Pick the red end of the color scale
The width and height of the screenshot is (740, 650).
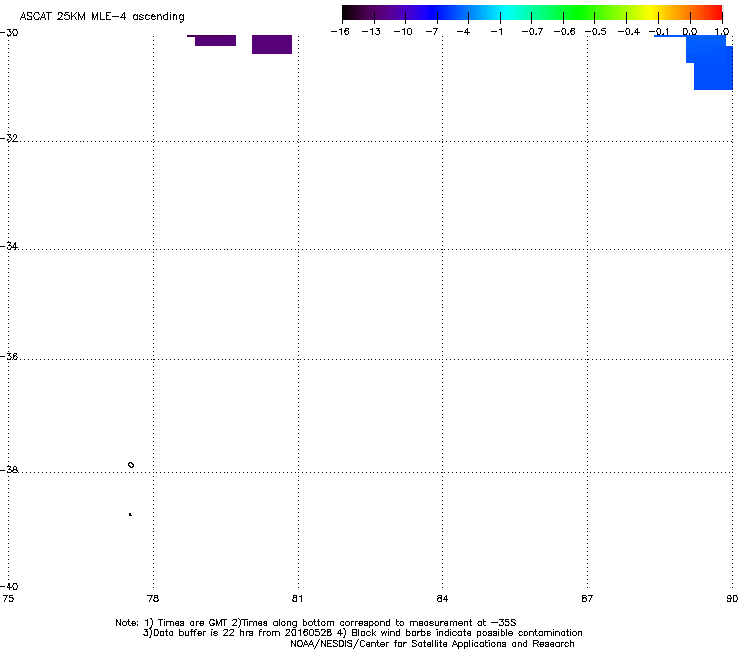pos(713,12)
